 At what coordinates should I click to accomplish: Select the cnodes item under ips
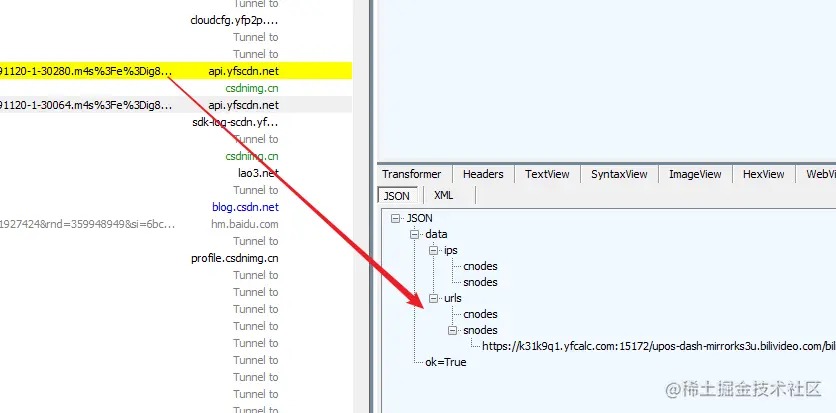[x=480, y=266]
